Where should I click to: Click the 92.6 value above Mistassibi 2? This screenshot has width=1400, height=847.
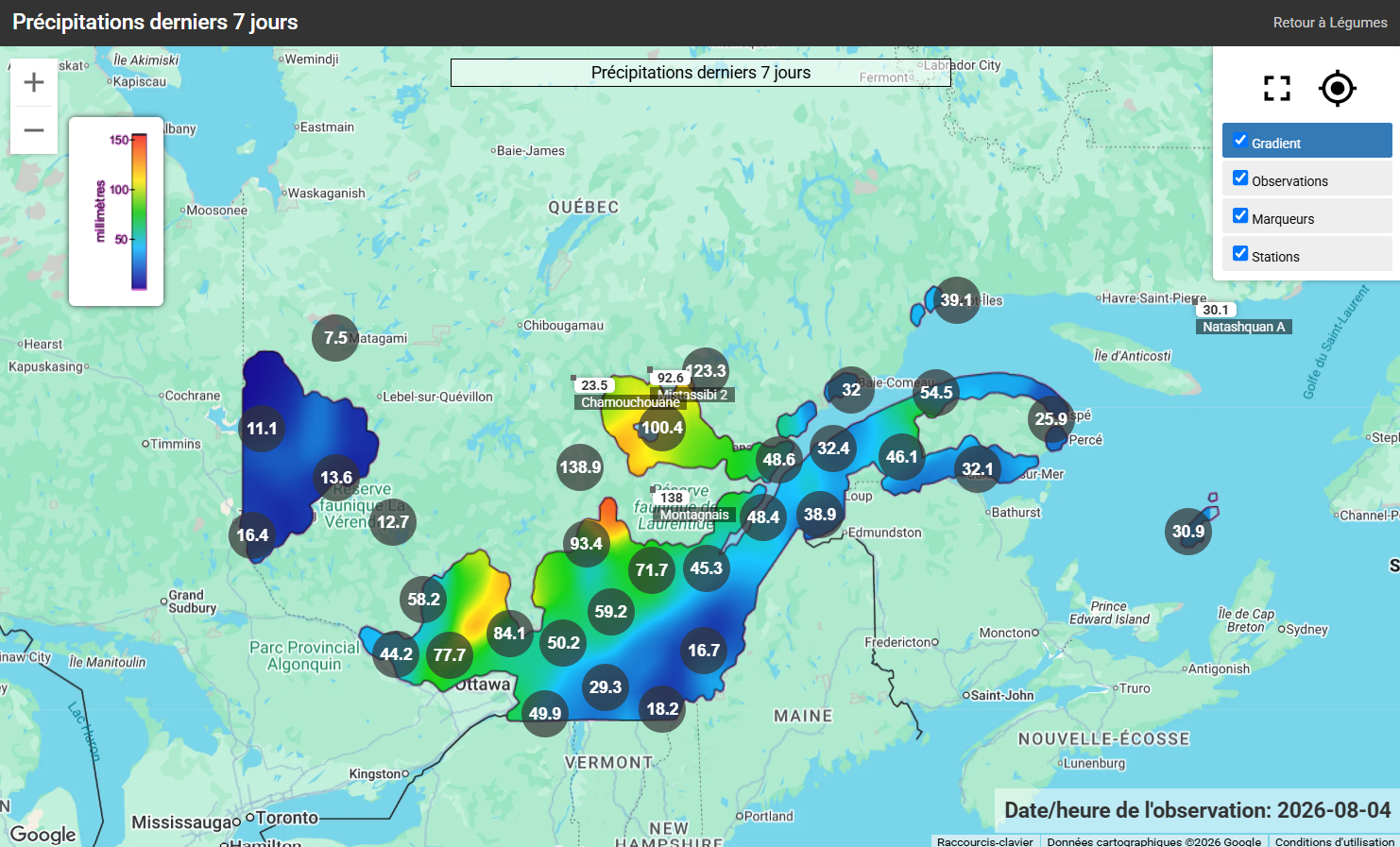pyautogui.click(x=671, y=378)
